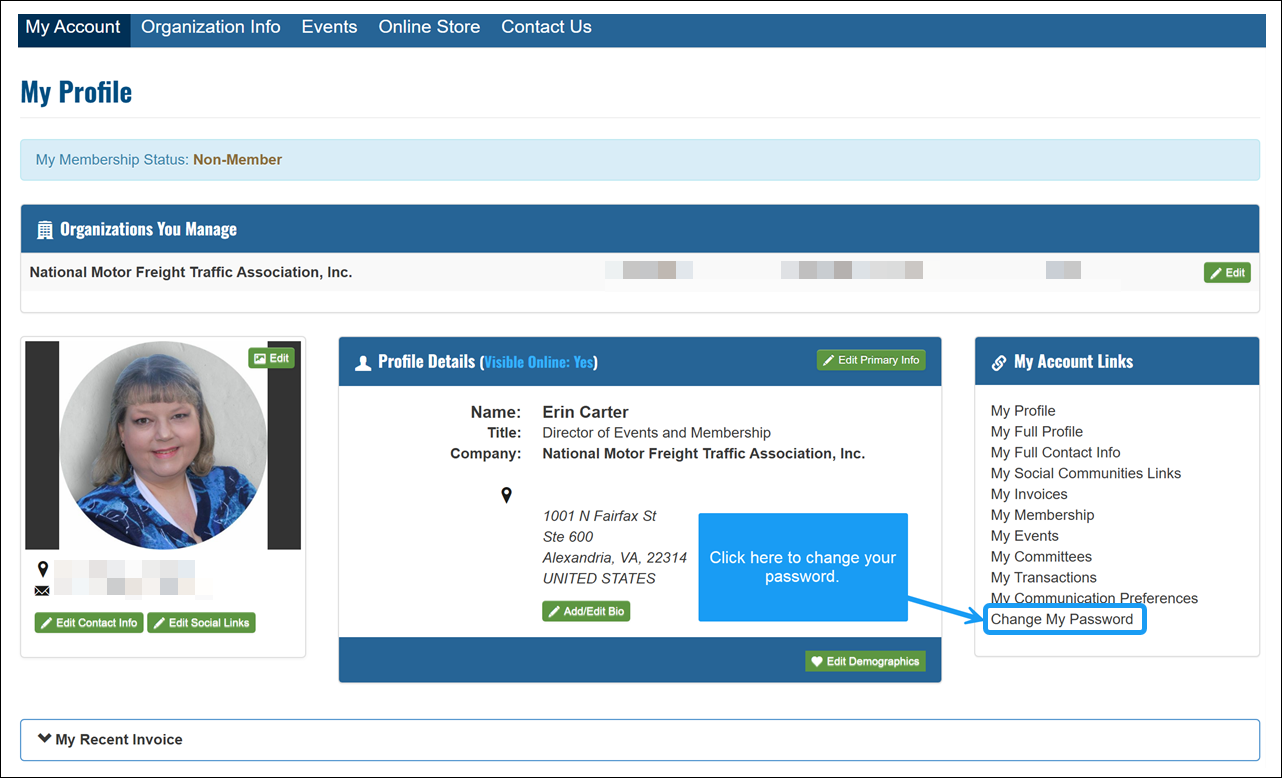Click the building icon in Organizations You Manage
The width and height of the screenshot is (1282, 778).
pos(44,230)
